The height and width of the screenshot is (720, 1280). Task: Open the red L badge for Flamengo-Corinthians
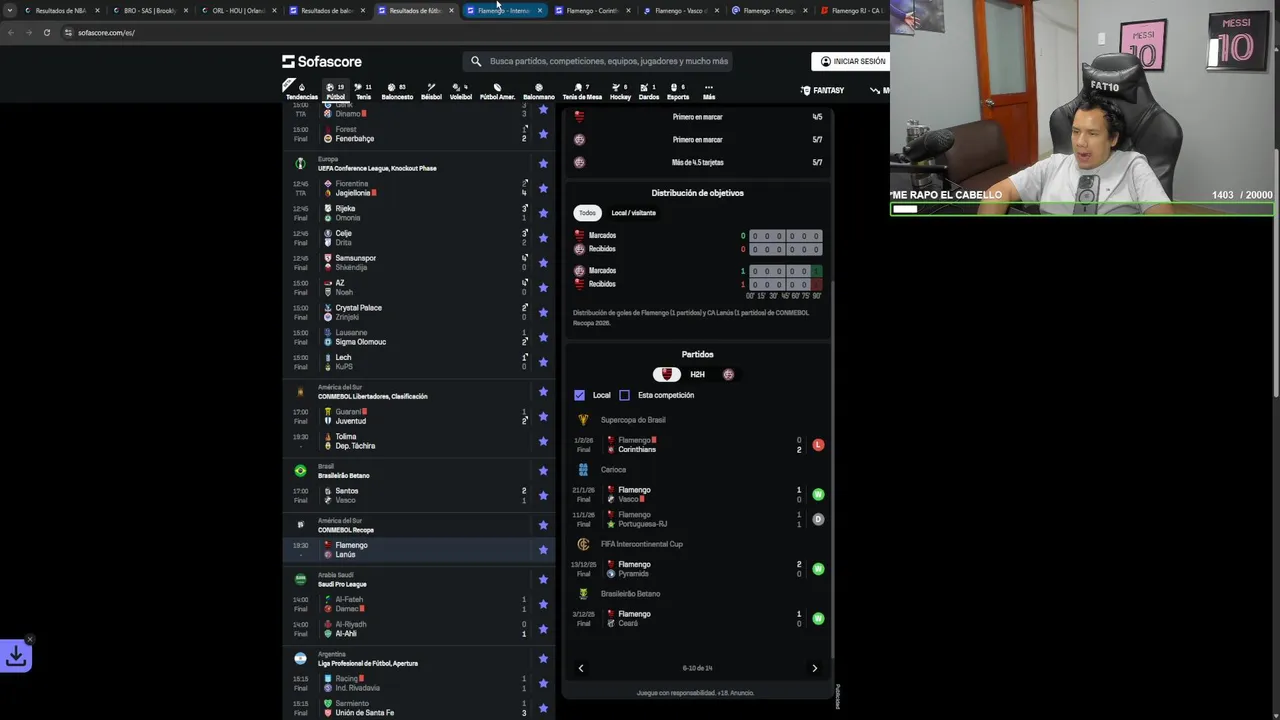[x=818, y=445]
